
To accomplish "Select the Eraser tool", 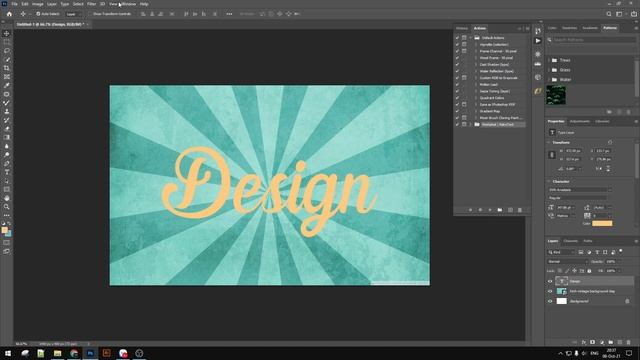I will click(x=7, y=129).
